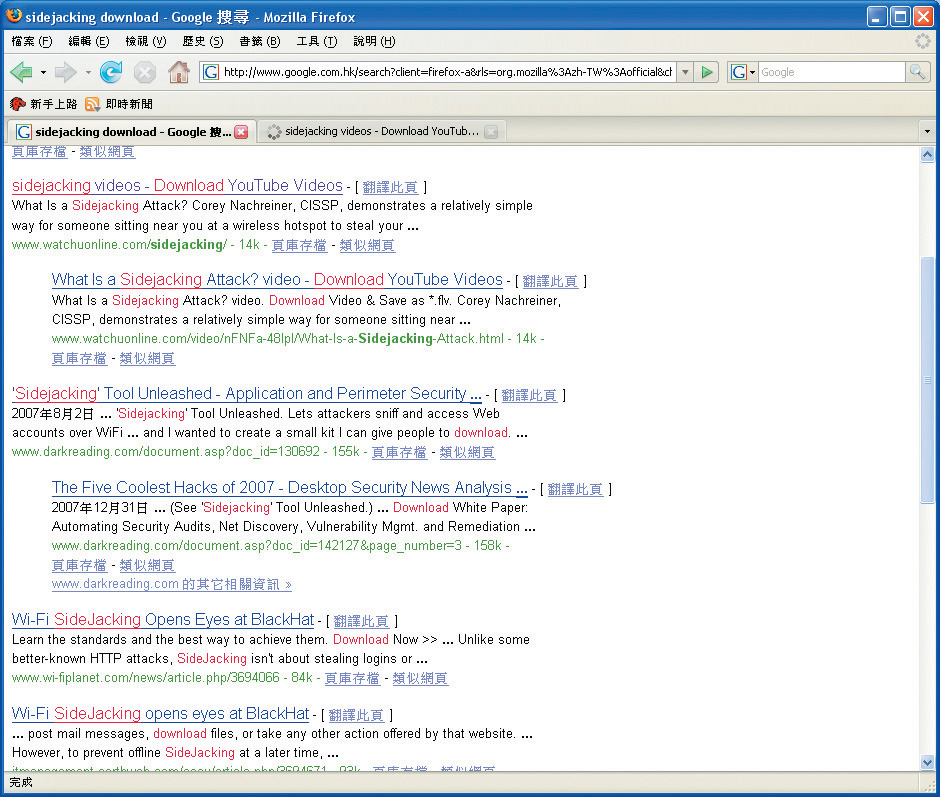Click the loading throbber icon
The height and width of the screenshot is (797, 940).
coord(923,41)
